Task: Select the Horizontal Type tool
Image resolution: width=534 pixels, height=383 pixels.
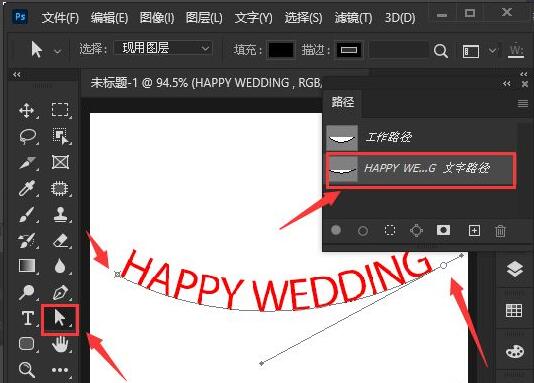Action: (28, 319)
